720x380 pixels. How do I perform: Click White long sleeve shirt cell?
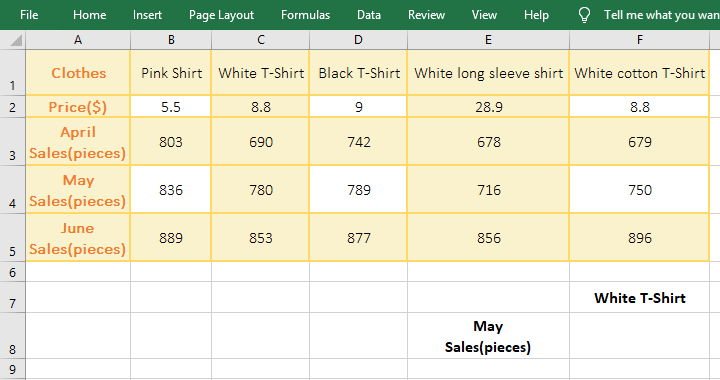(x=488, y=73)
